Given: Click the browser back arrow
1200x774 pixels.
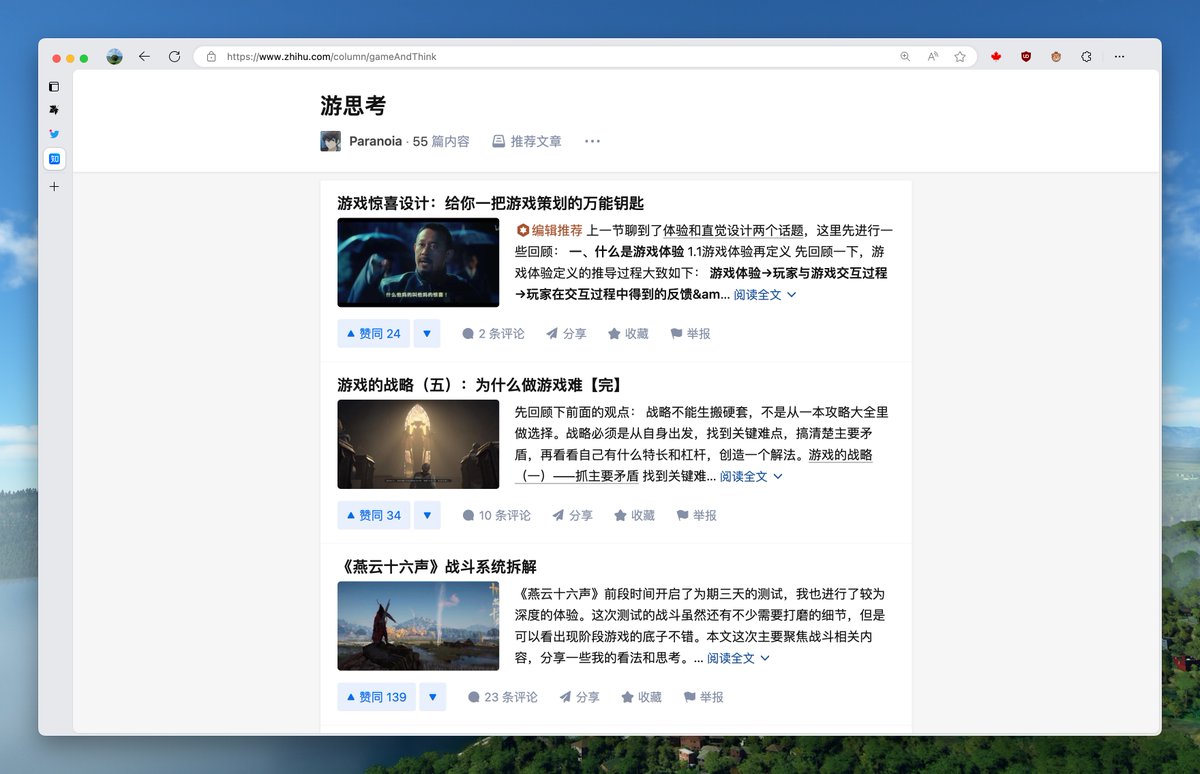Looking at the screenshot, I should pyautogui.click(x=144, y=57).
